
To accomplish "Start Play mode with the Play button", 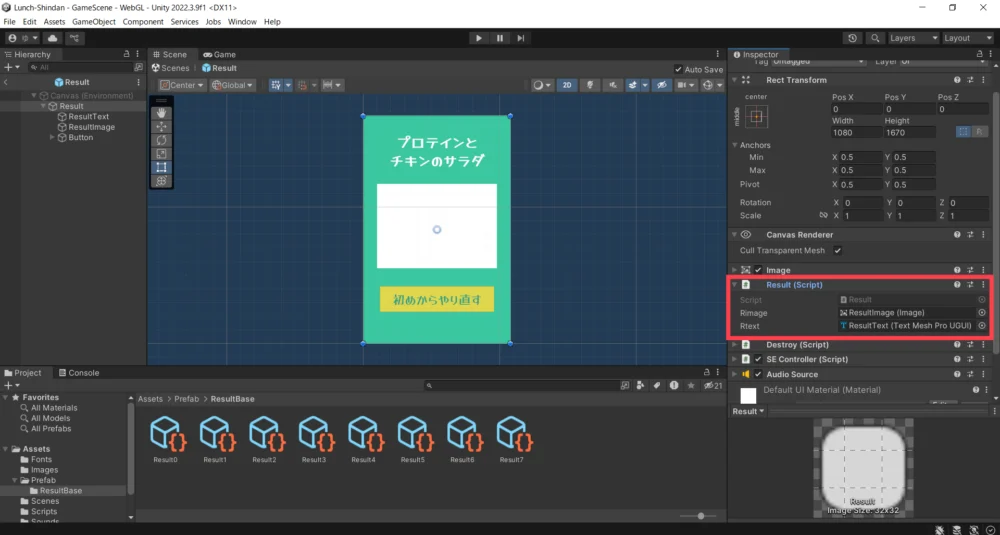I will pyautogui.click(x=478, y=38).
